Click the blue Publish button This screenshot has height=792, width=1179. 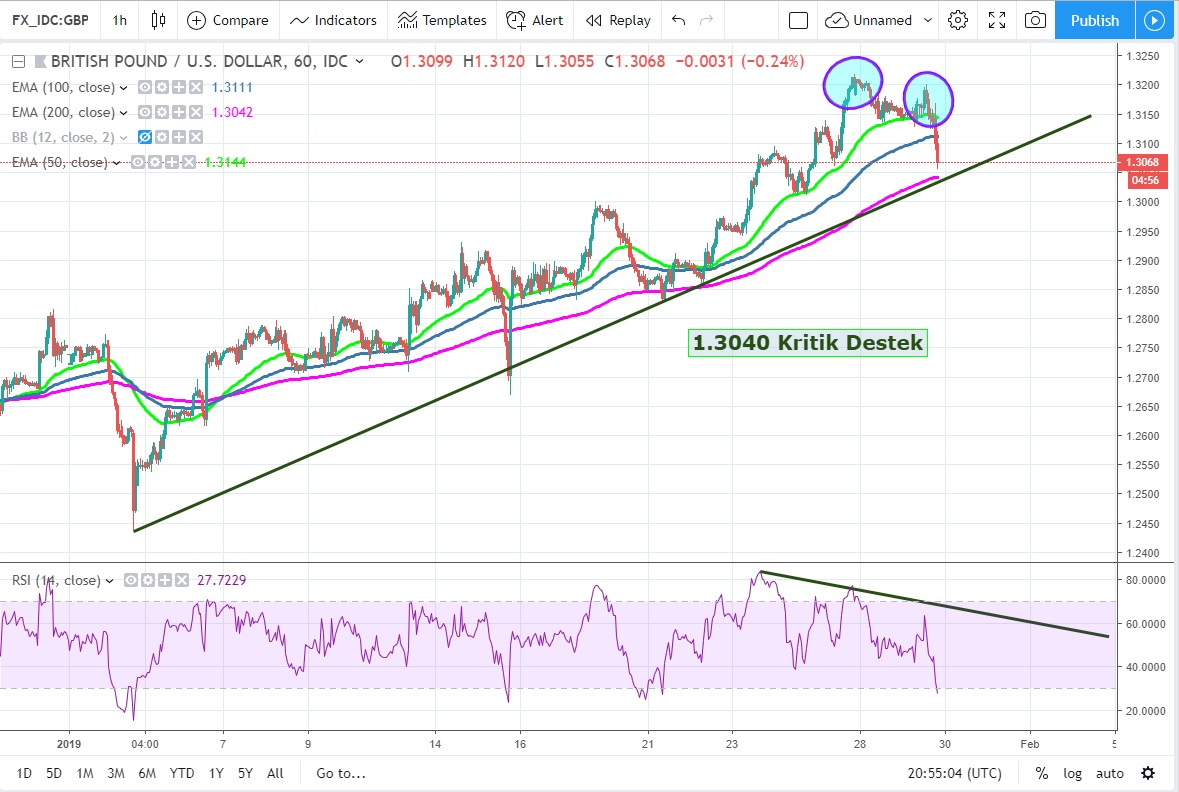click(1094, 20)
